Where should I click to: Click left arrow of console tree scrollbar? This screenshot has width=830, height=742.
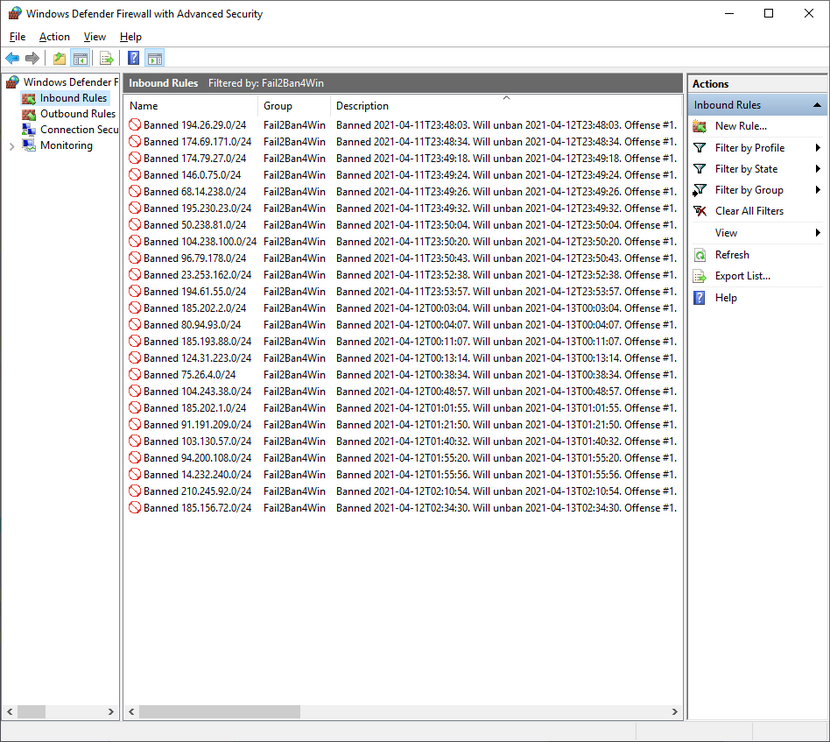tap(10, 712)
